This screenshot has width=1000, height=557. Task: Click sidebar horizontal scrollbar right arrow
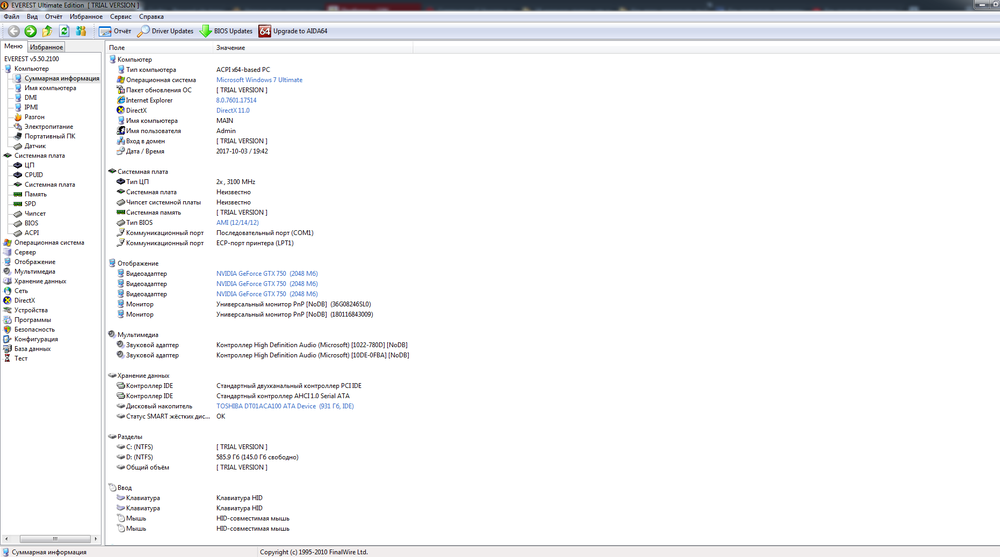(x=96, y=538)
